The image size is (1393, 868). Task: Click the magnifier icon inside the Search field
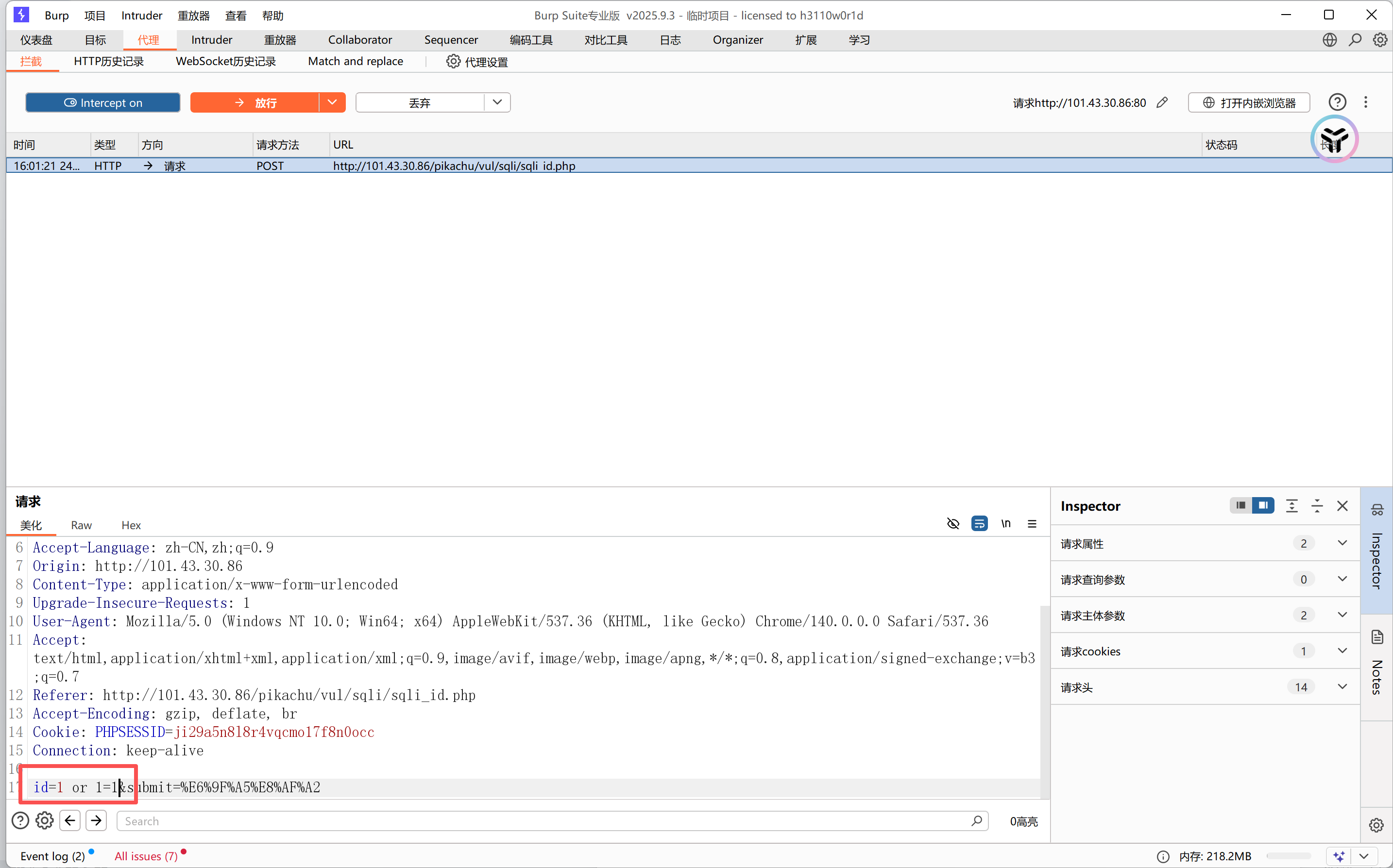(977, 821)
